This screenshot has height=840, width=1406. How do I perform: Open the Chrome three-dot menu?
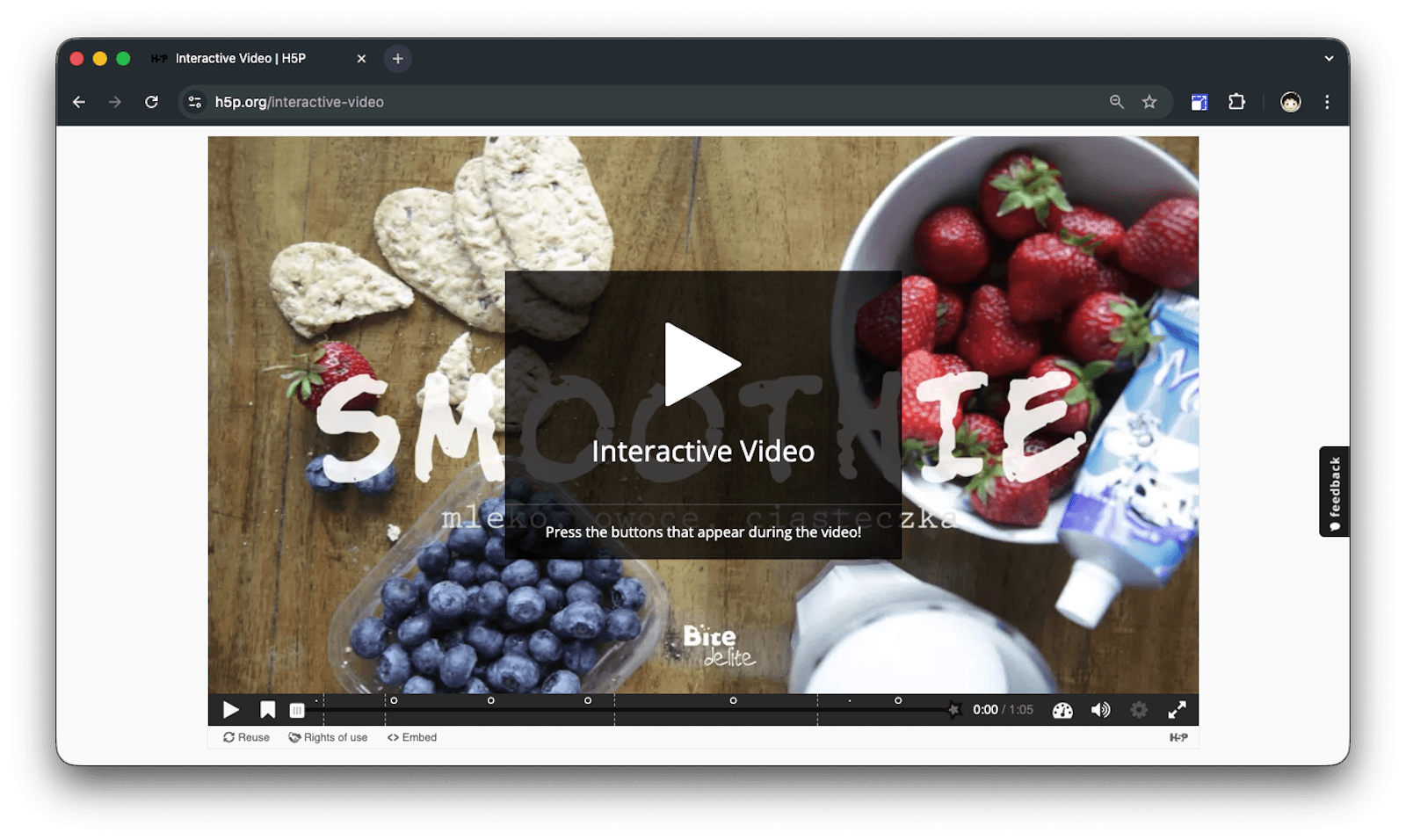[1327, 102]
